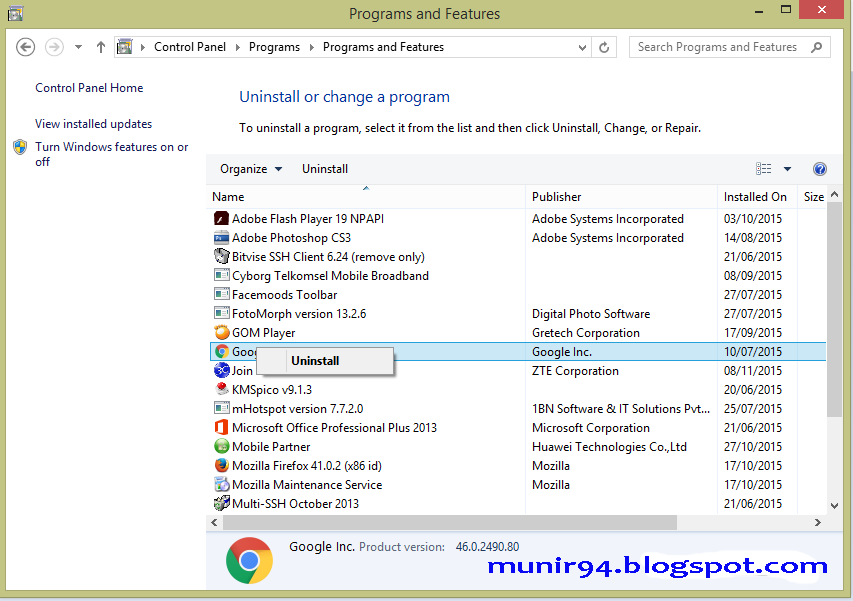The height and width of the screenshot is (601, 853).
Task: Click the KMSpico v9.1.3 icon
Action: 221,389
